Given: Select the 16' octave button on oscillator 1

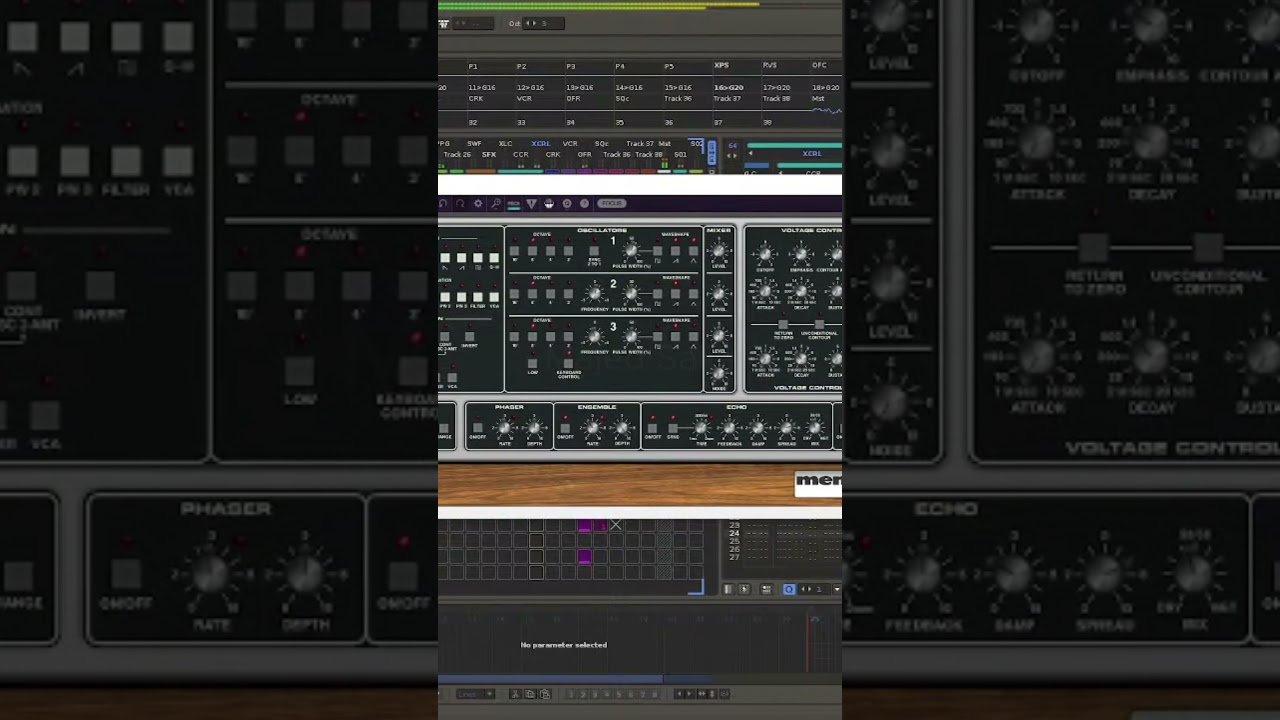Looking at the screenshot, I should coord(514,251).
